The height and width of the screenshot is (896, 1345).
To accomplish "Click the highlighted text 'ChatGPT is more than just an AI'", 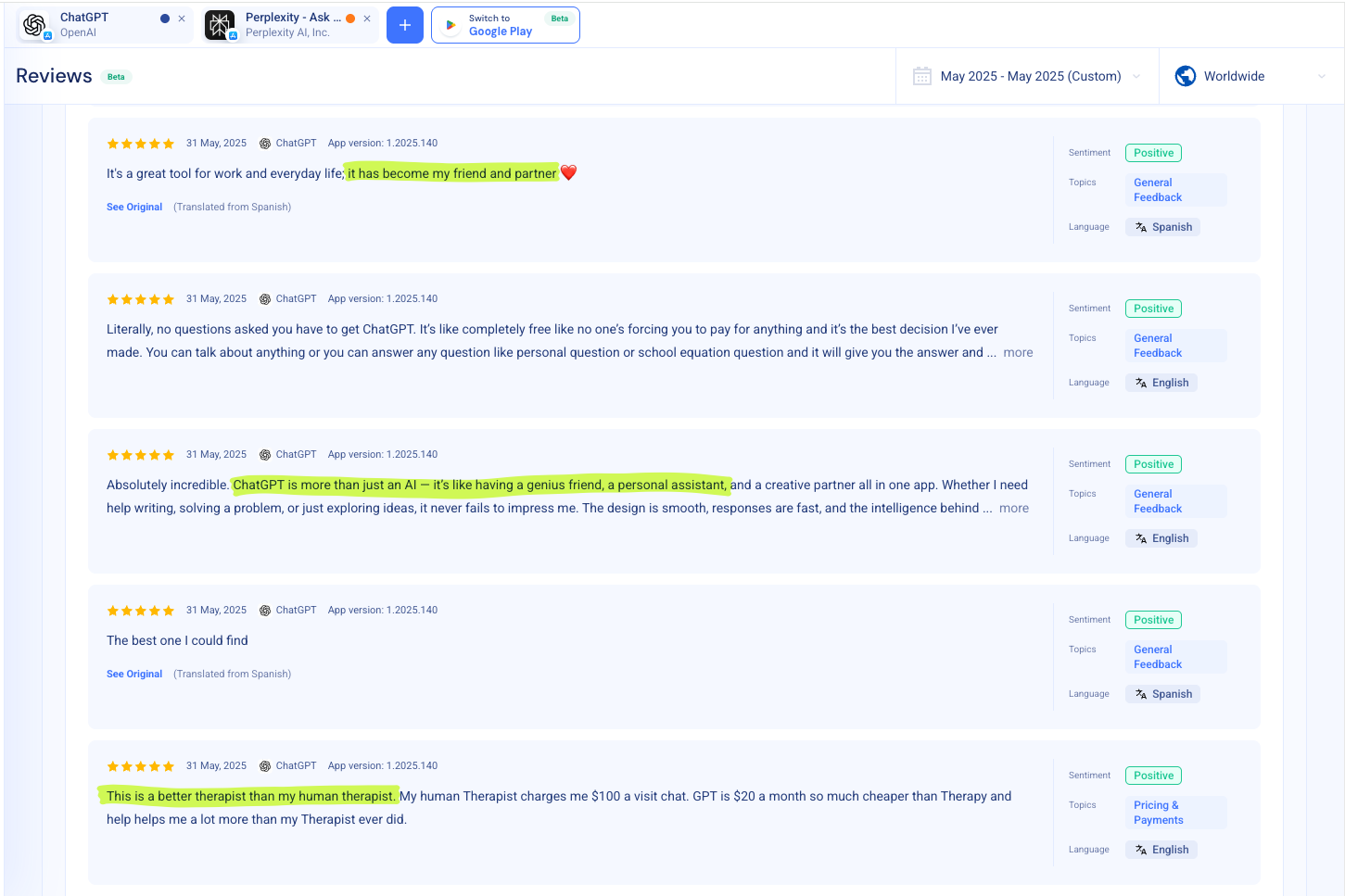I will (x=324, y=485).
